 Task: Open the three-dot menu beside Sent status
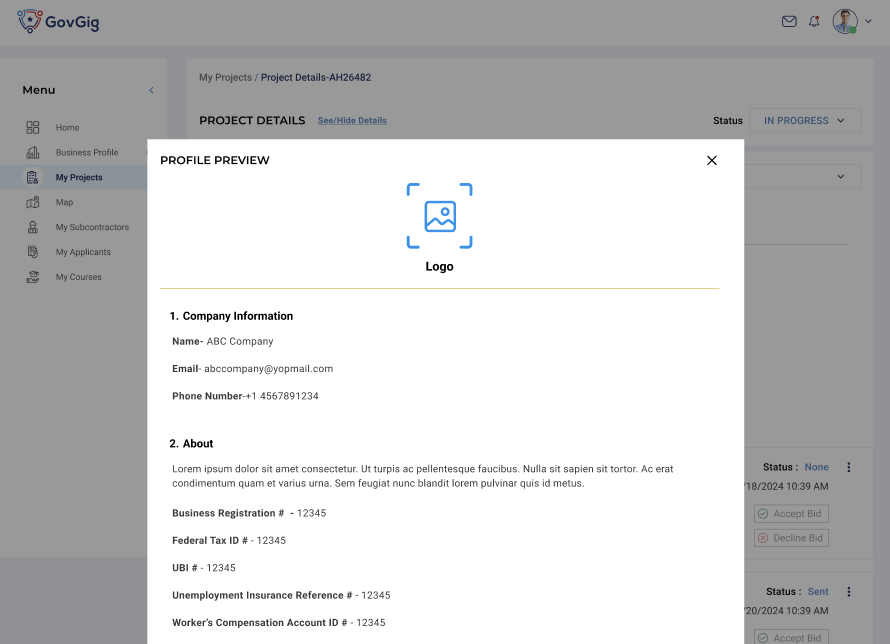tap(849, 592)
